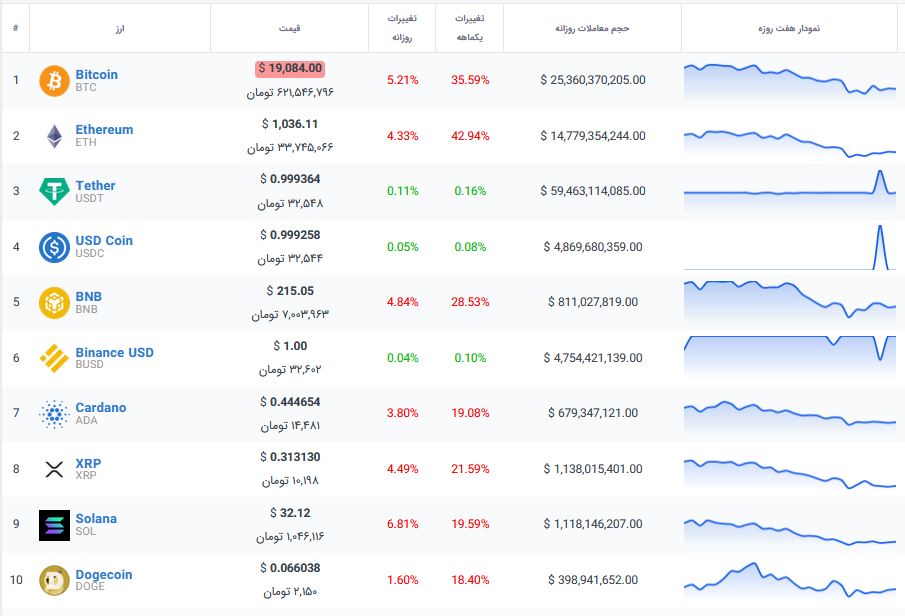This screenshot has height=616, width=905.
Task: Click the Cardano price $ 0.444654
Action: (290, 402)
